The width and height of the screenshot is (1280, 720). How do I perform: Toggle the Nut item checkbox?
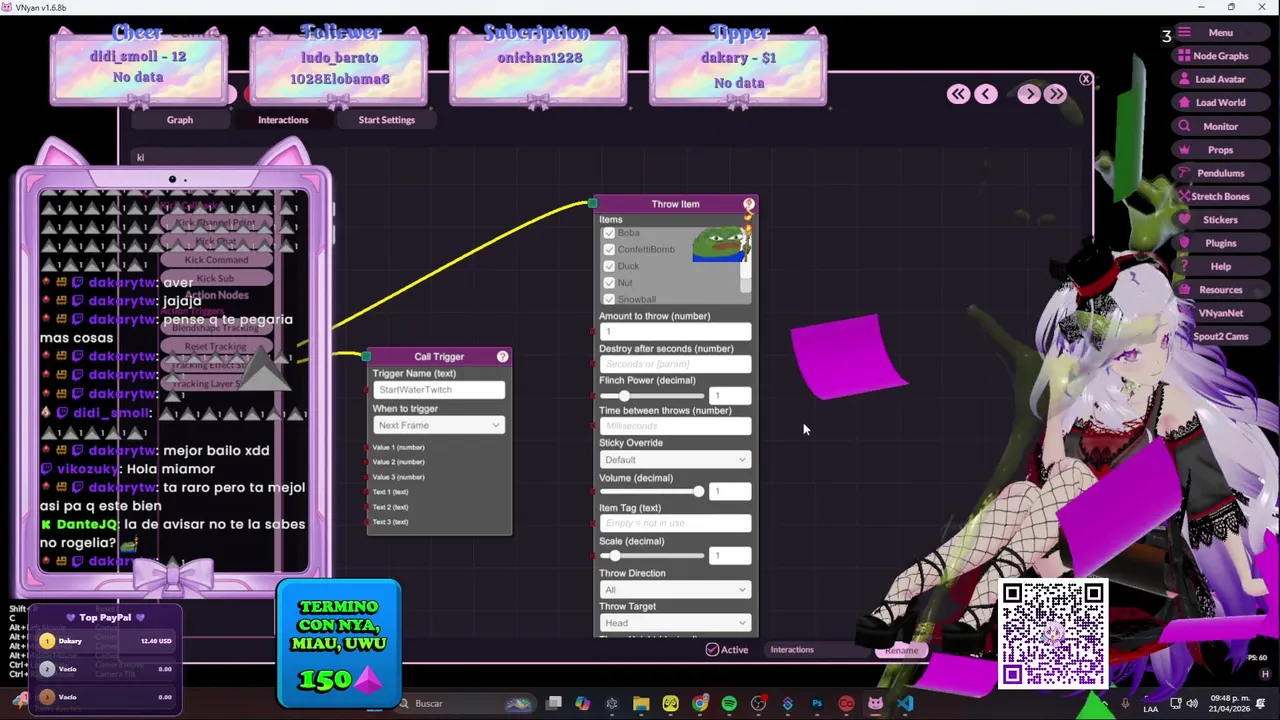click(x=609, y=283)
